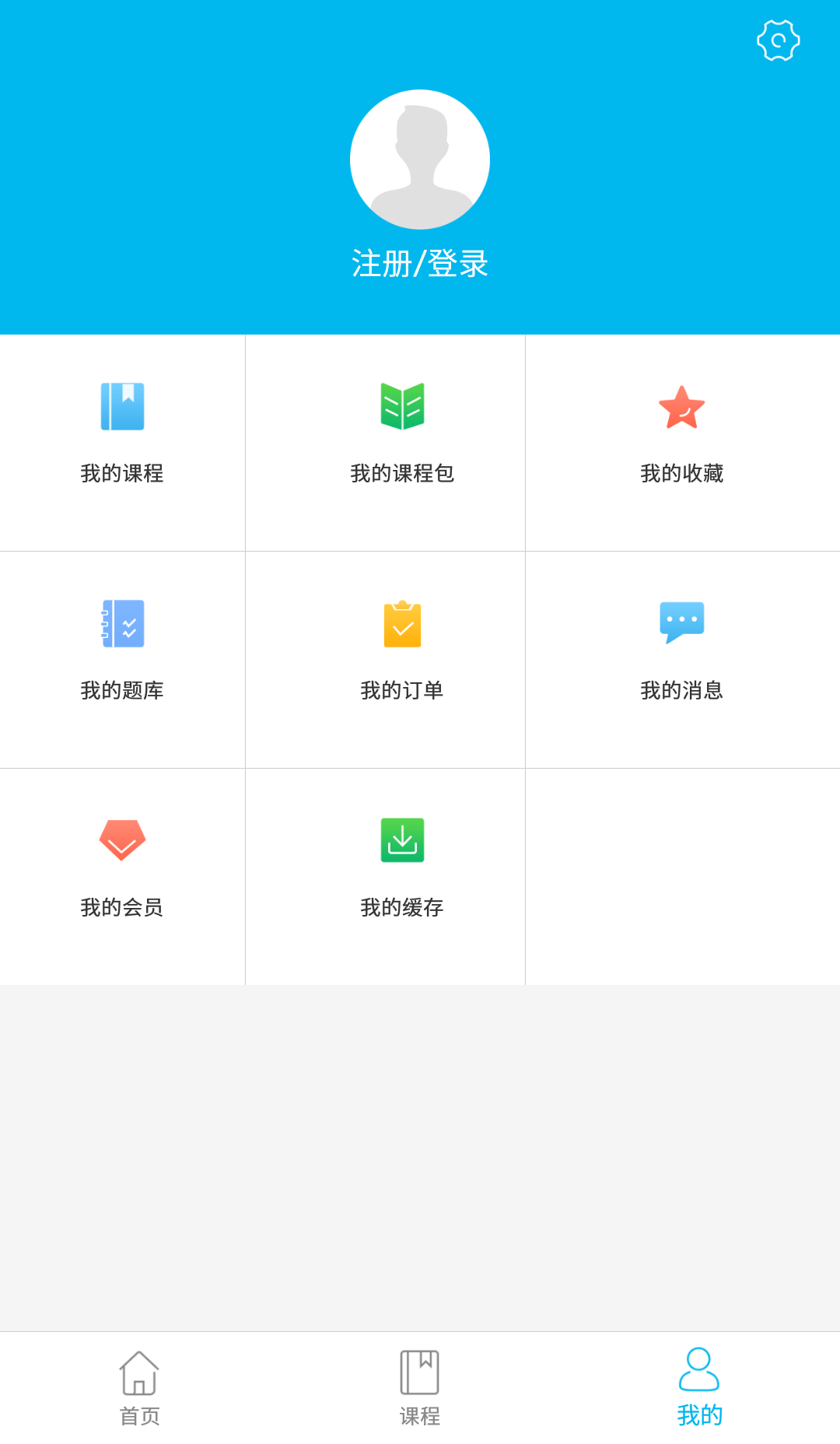
Task: Tap the red star favorites icon
Action: pos(681,408)
